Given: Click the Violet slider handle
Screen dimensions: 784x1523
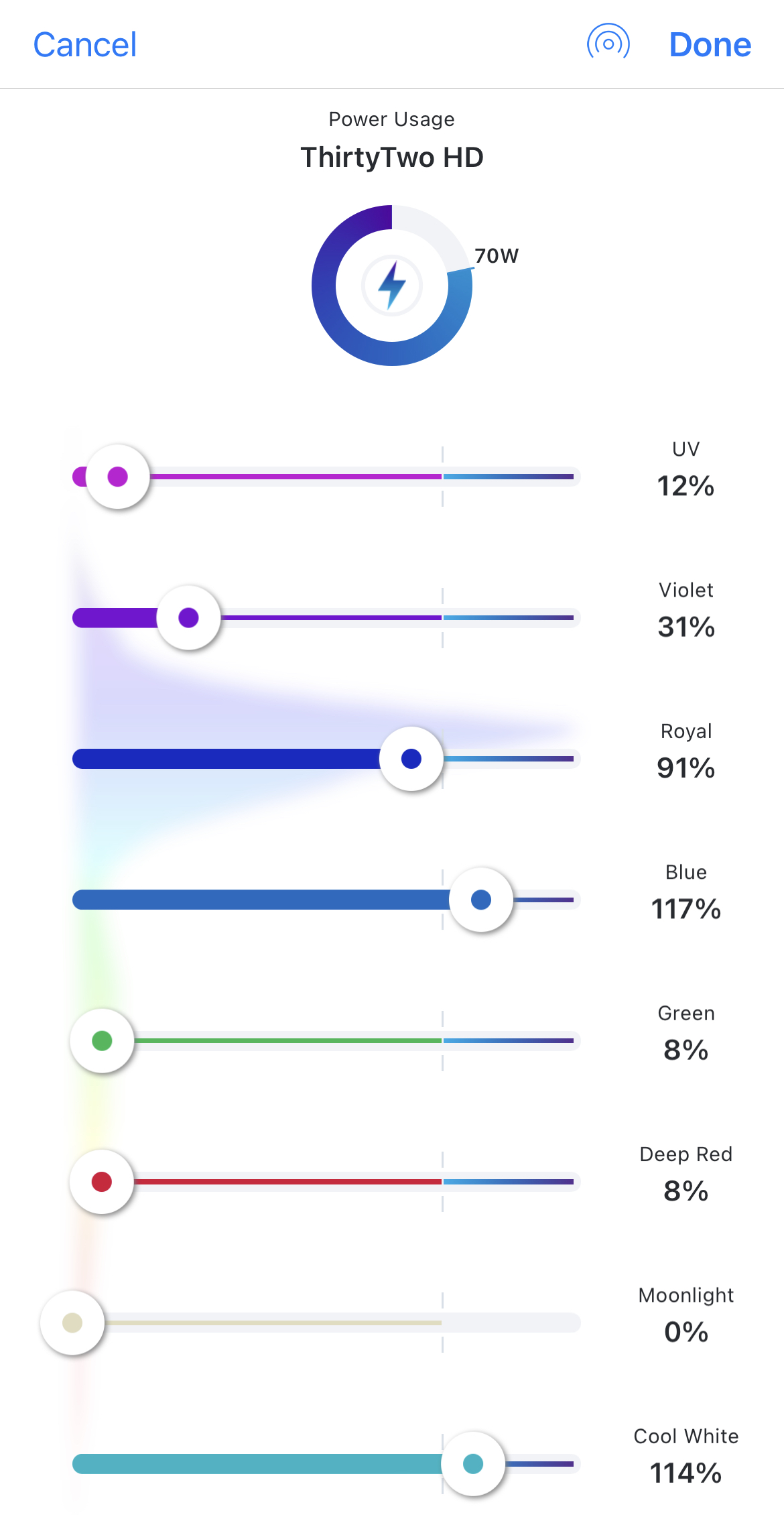Looking at the screenshot, I should coord(189,617).
